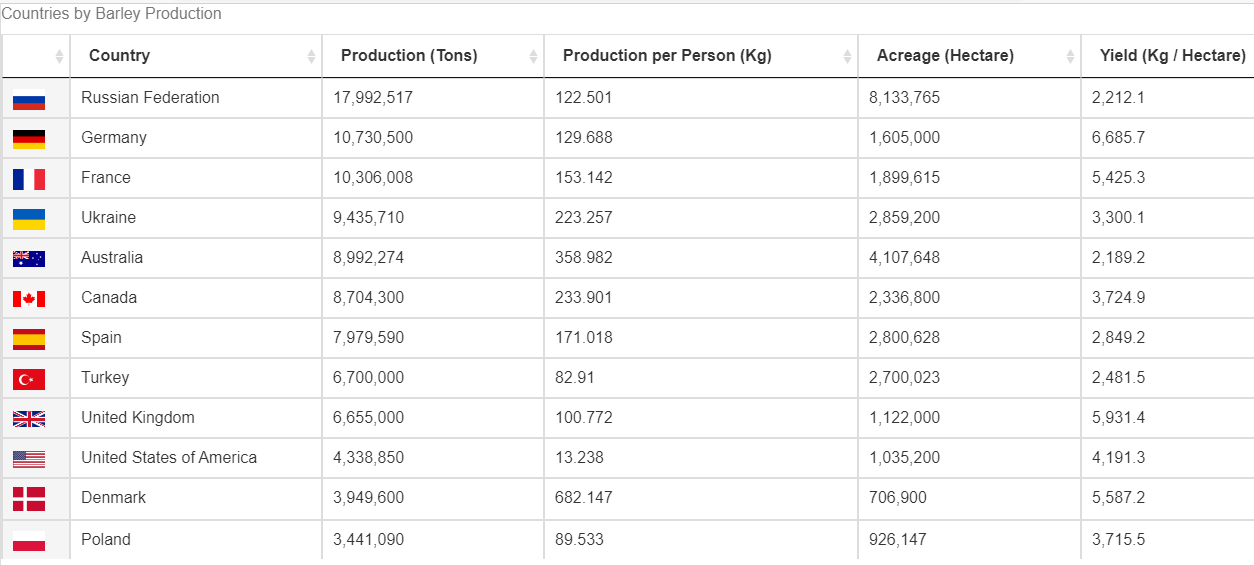1254x565 pixels.
Task: Sort table by Country column arrows
Action: coord(311,57)
